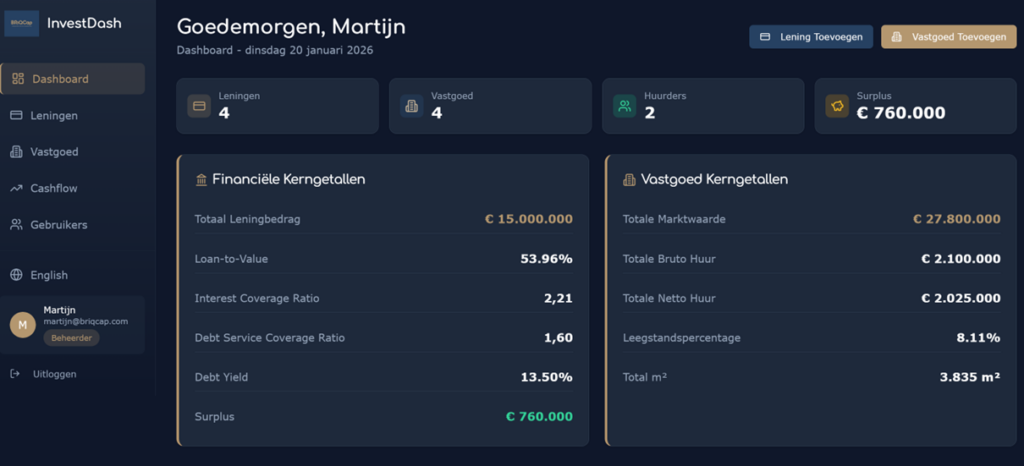Click the Vastgoed building sidebar icon
The height and width of the screenshot is (466, 1024).
(16, 152)
